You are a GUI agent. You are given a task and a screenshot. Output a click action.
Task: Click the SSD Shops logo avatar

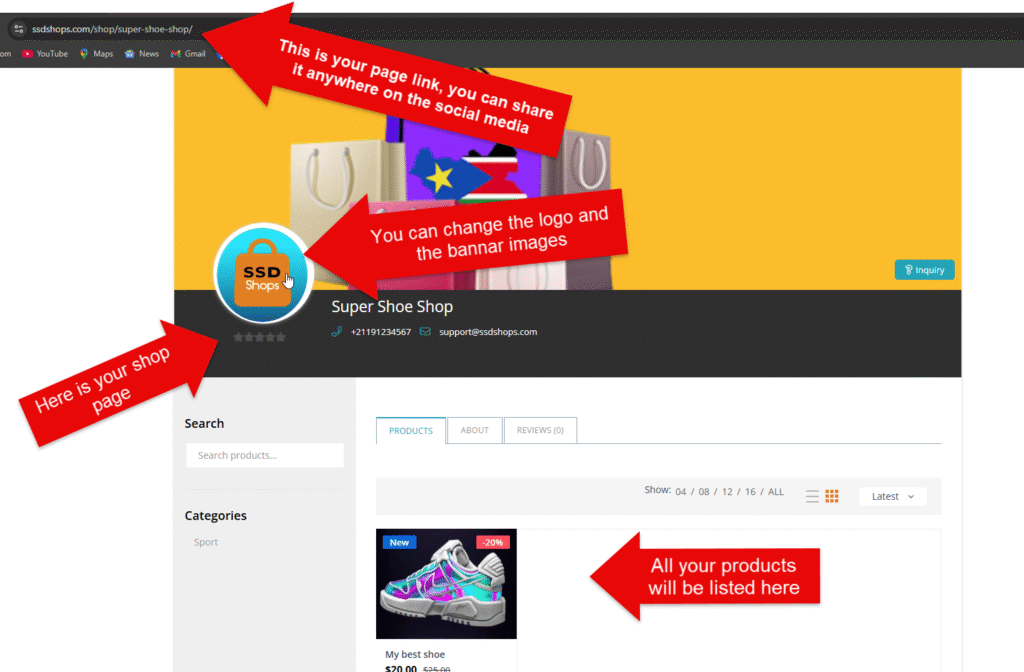coord(263,273)
